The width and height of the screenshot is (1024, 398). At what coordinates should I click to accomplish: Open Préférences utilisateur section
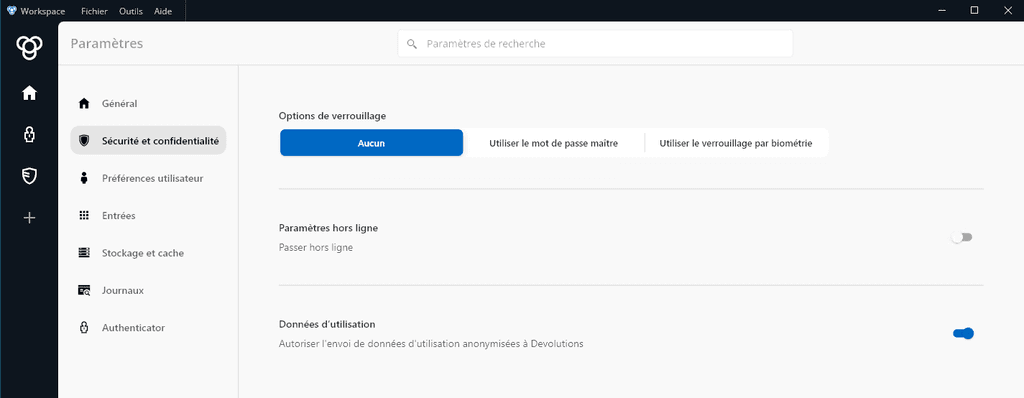click(148, 178)
